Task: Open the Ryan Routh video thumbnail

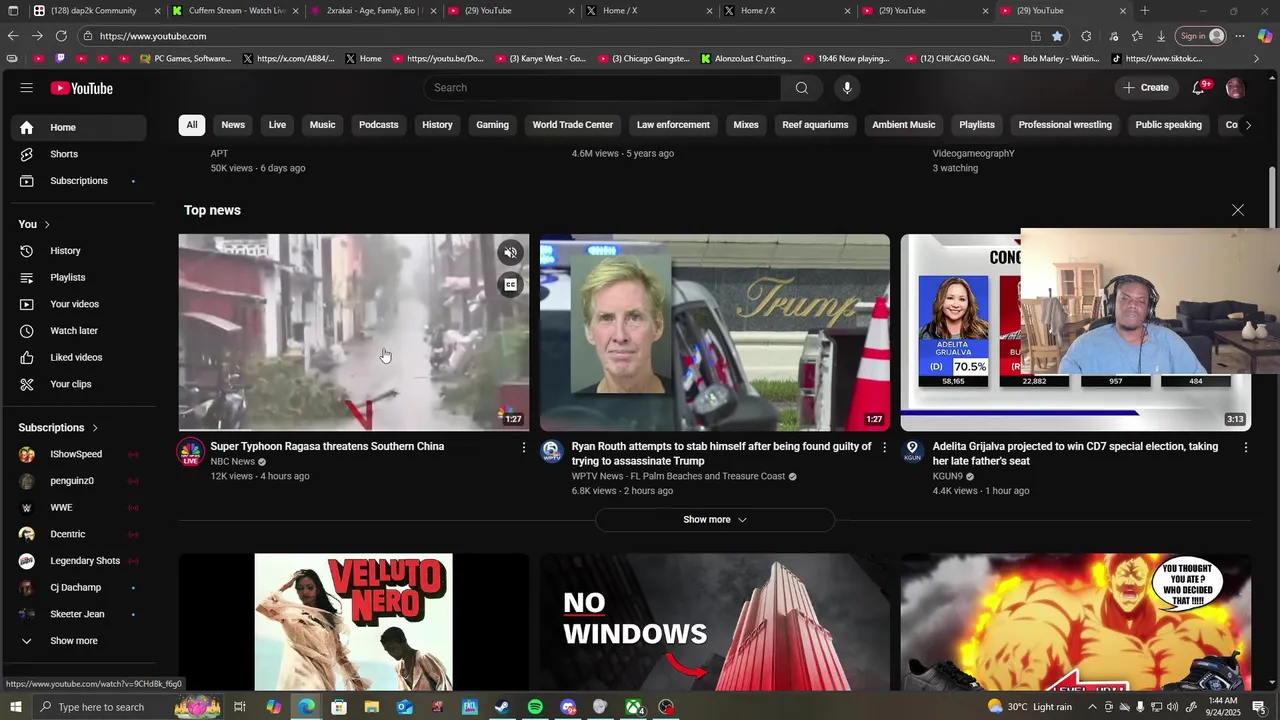Action: (715, 332)
